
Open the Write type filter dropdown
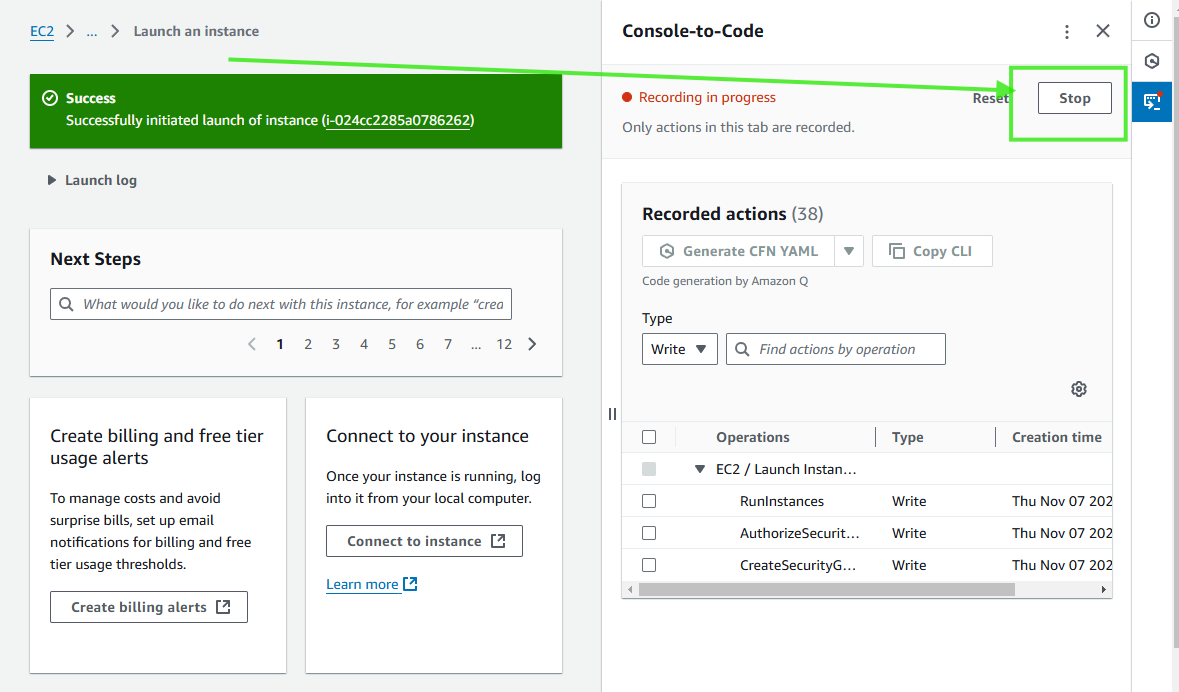679,349
